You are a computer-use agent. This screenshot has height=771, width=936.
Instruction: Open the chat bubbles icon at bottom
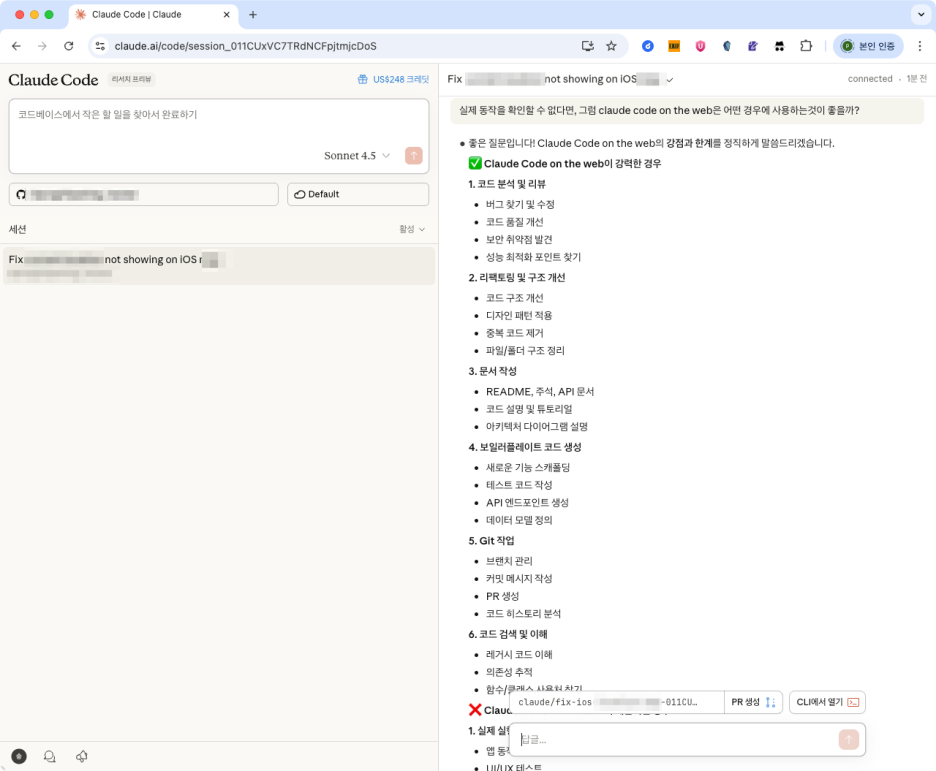click(50, 757)
